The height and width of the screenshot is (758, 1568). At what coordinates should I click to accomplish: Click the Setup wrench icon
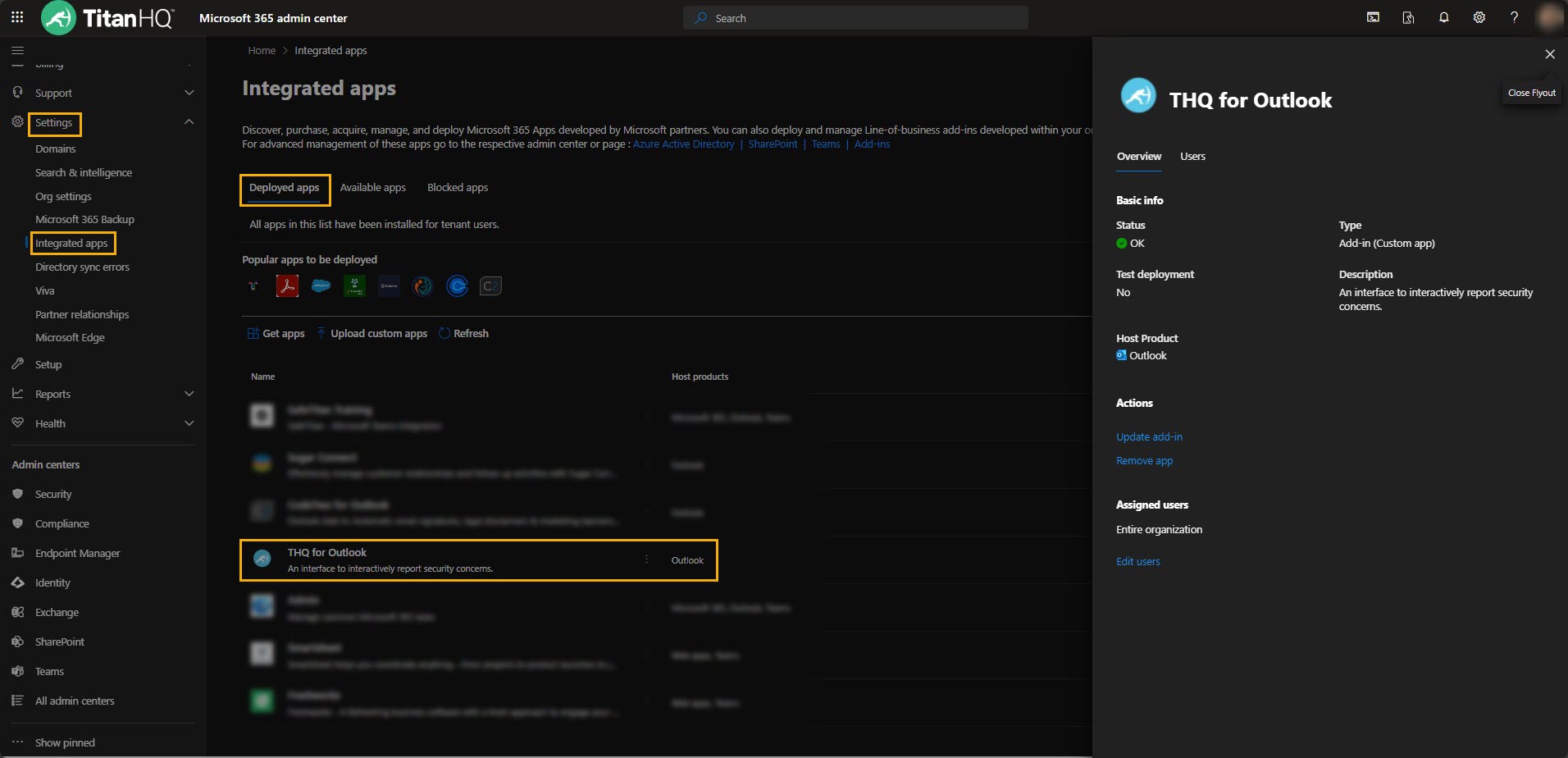[18, 363]
